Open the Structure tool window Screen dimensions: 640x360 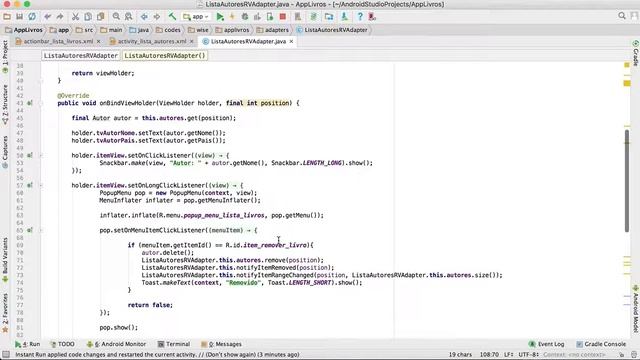pyautogui.click(x=5, y=105)
